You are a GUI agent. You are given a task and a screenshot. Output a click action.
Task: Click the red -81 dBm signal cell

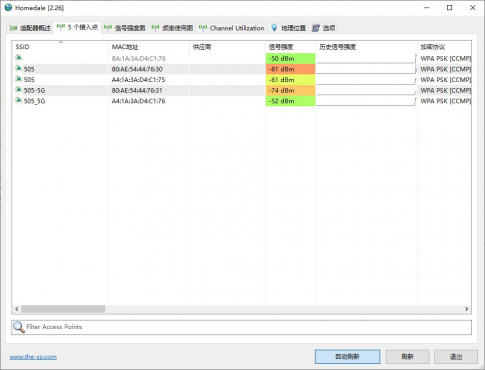291,69
